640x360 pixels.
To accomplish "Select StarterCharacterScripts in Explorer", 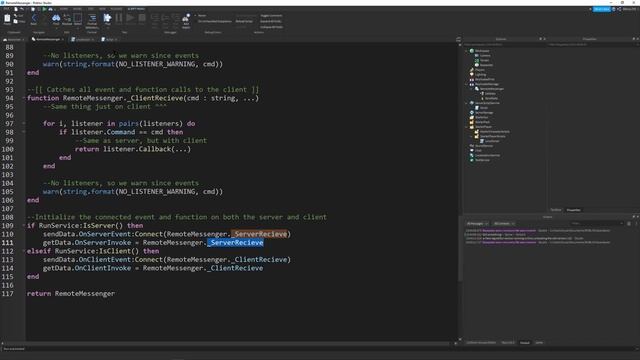I will click(494, 131).
